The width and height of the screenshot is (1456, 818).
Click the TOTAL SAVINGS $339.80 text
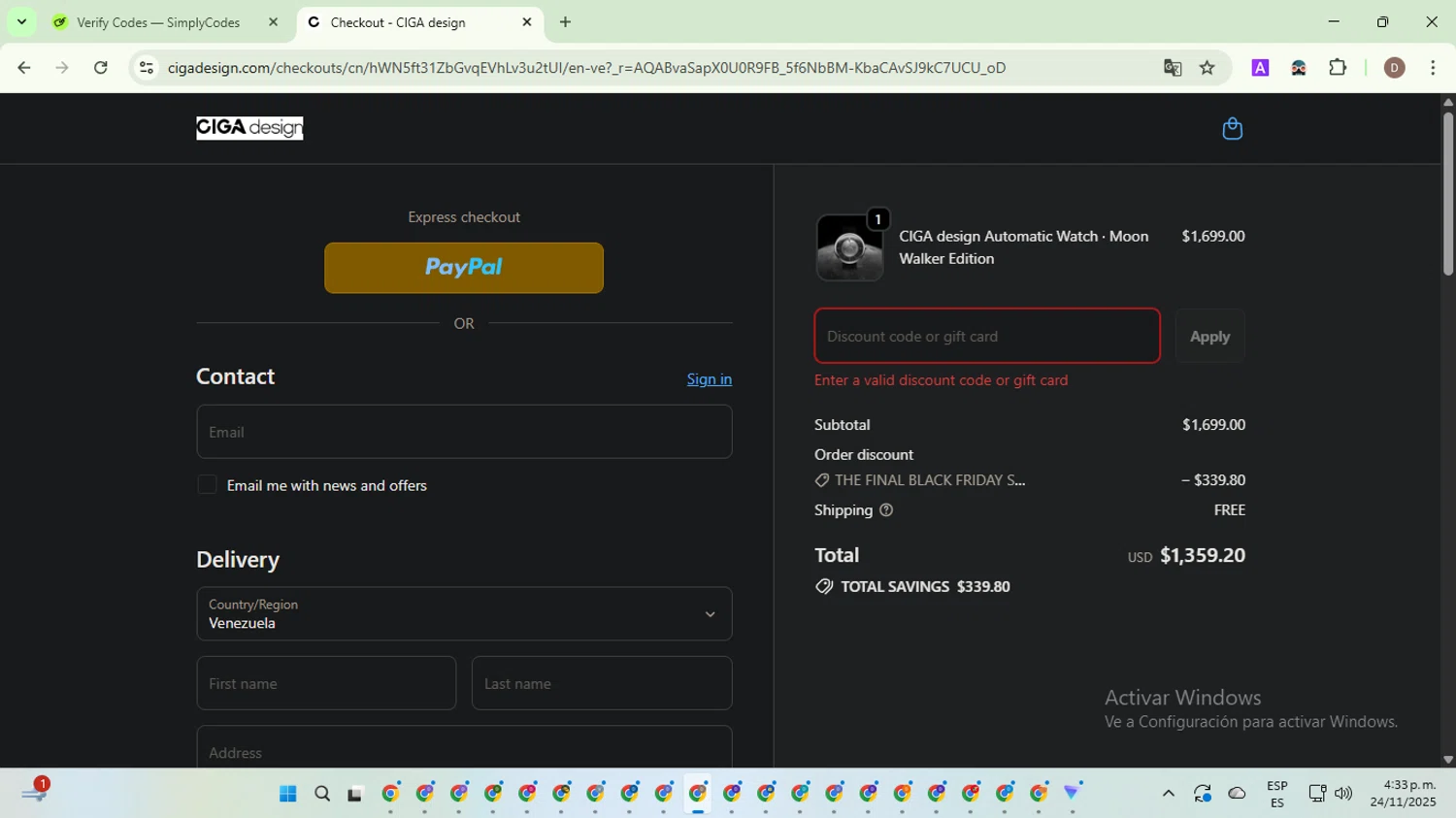[x=925, y=587]
